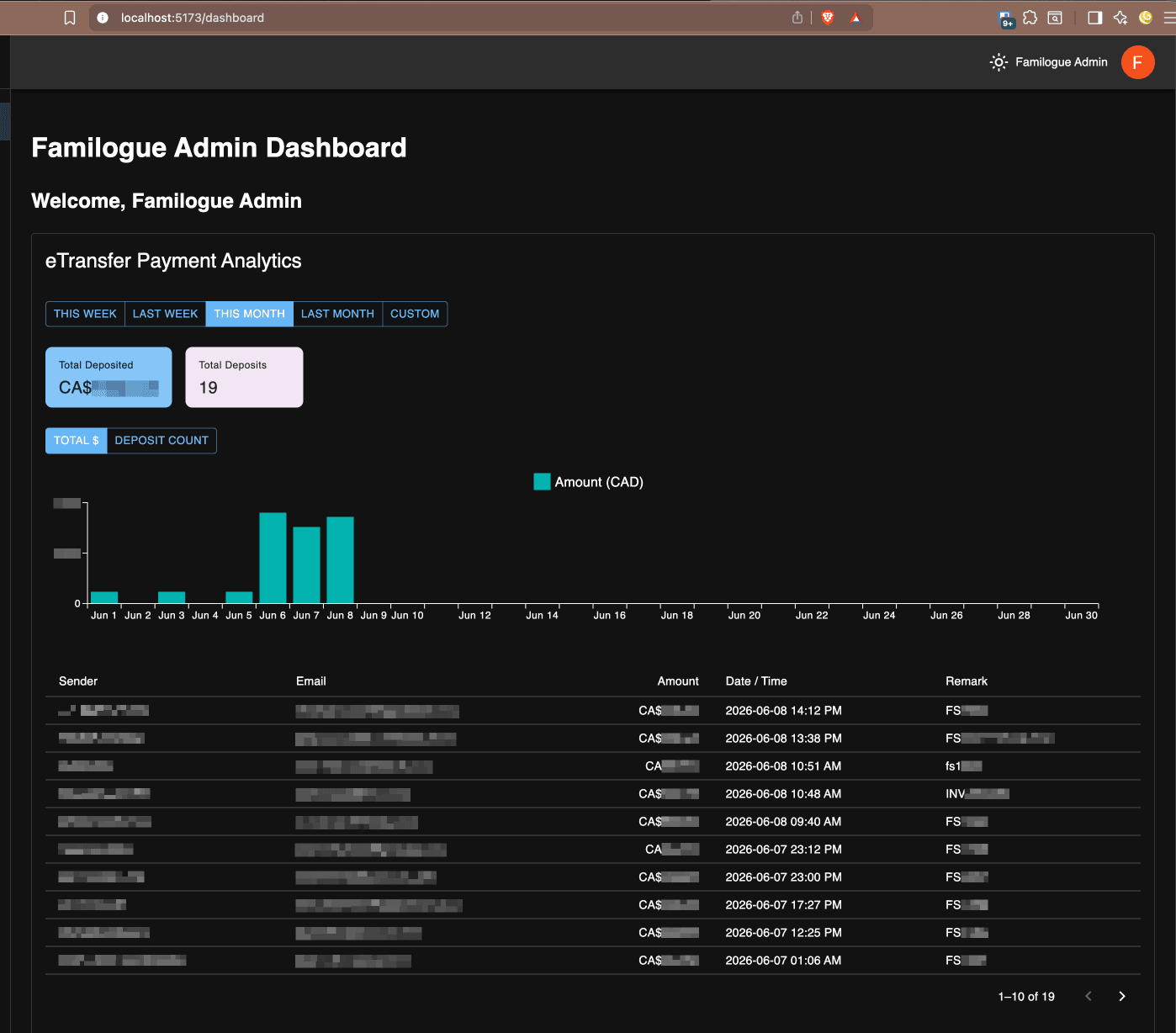Open the extension with 9+ badge

point(1005,19)
